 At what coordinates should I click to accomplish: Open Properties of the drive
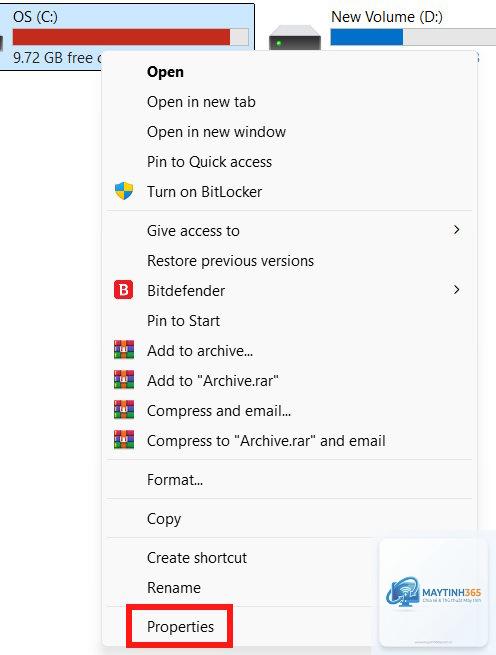point(180,627)
